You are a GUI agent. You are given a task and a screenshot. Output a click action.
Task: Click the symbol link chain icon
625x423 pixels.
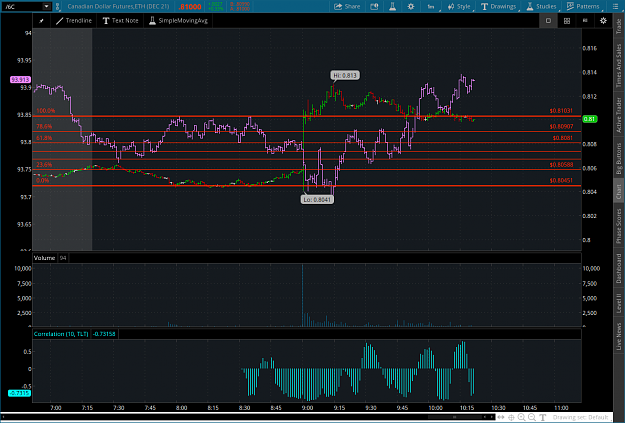click(57, 6)
